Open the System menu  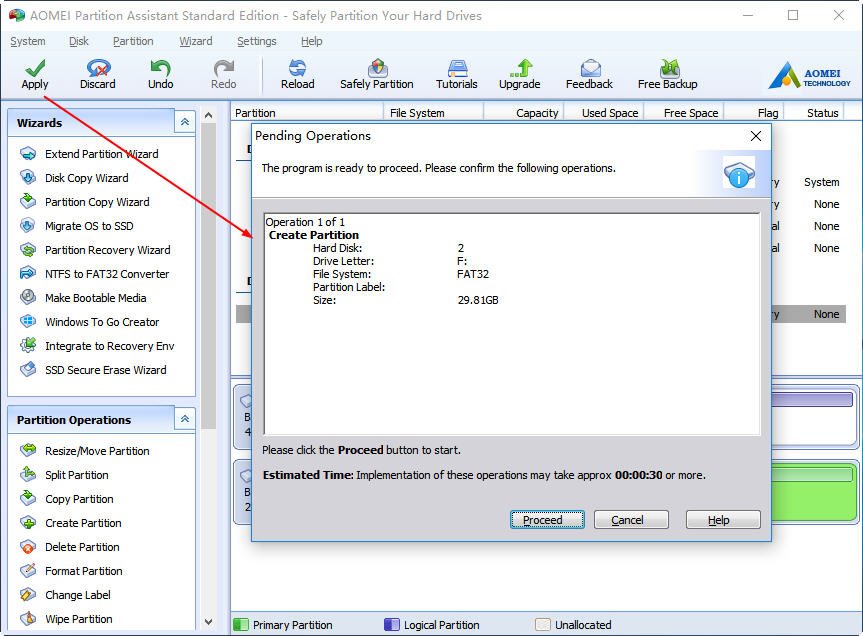(x=28, y=41)
